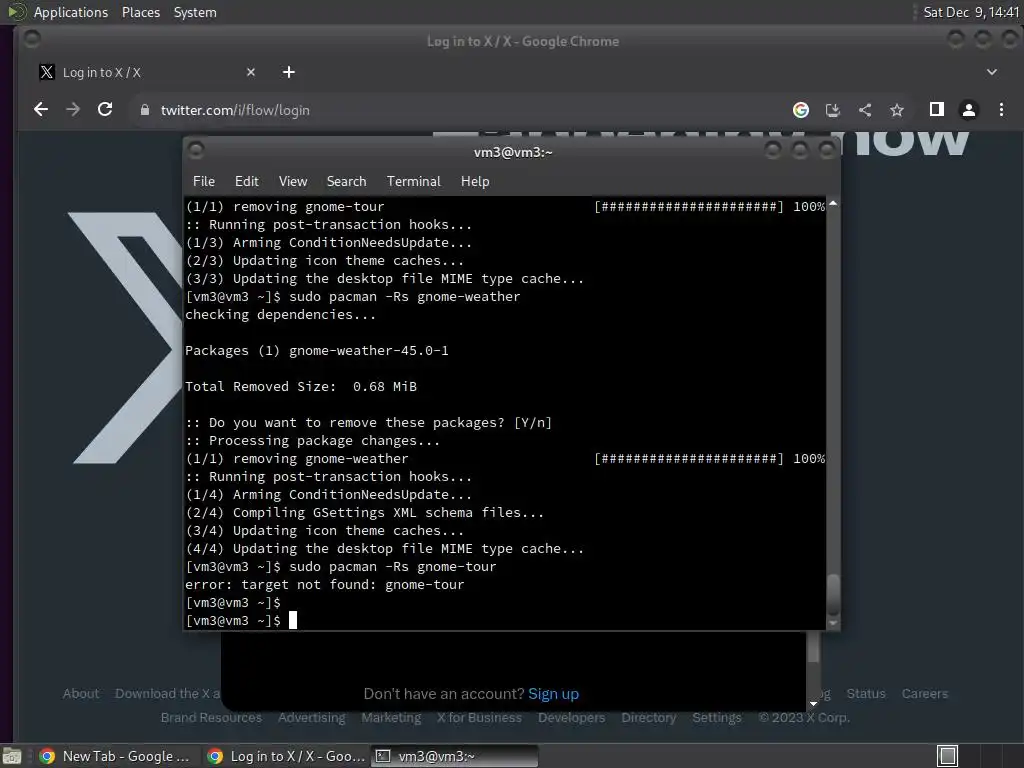Open the Applications panel menu
The height and width of the screenshot is (768, 1024).
(71, 12)
